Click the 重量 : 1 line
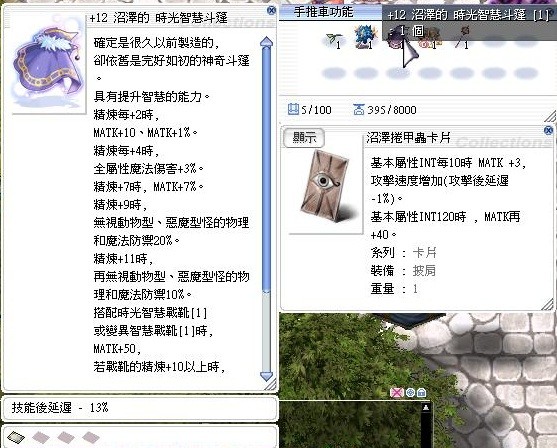 tap(394, 288)
